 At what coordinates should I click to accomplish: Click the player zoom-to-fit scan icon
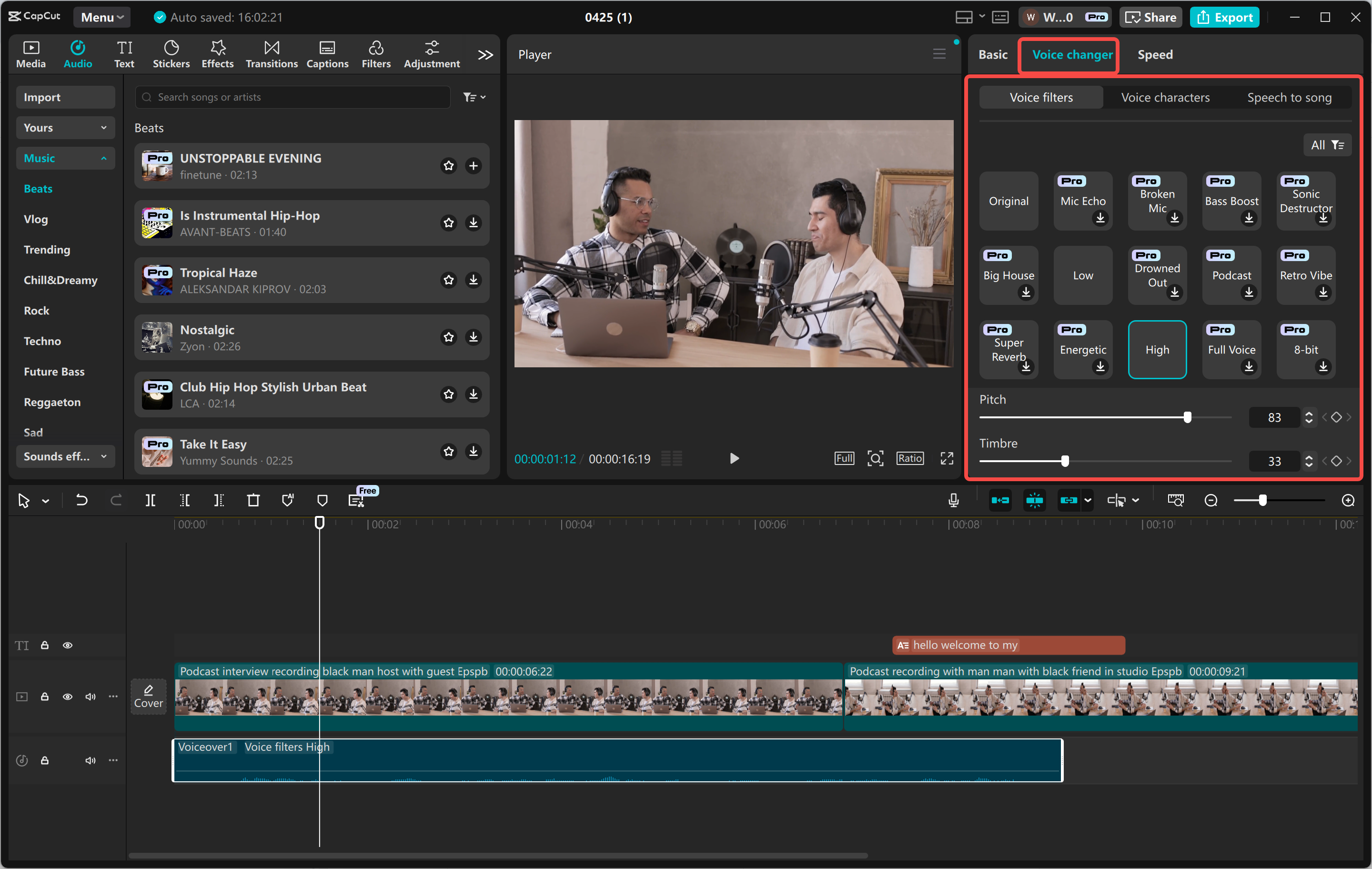875,459
